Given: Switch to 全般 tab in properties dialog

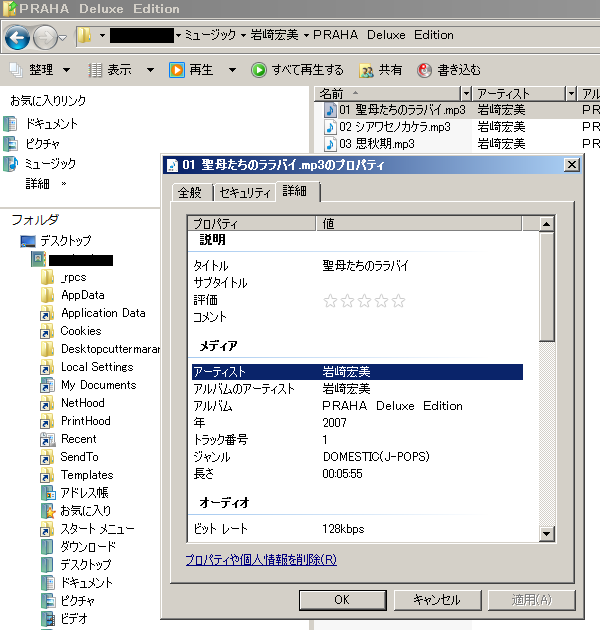Looking at the screenshot, I should 190,193.
